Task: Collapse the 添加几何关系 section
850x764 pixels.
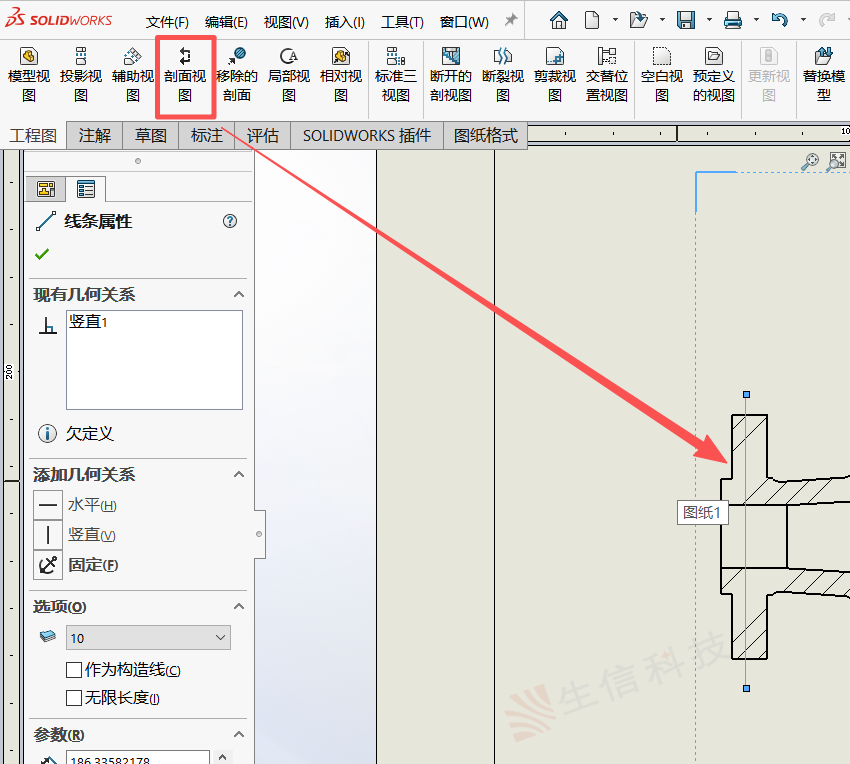Action: pos(239,474)
